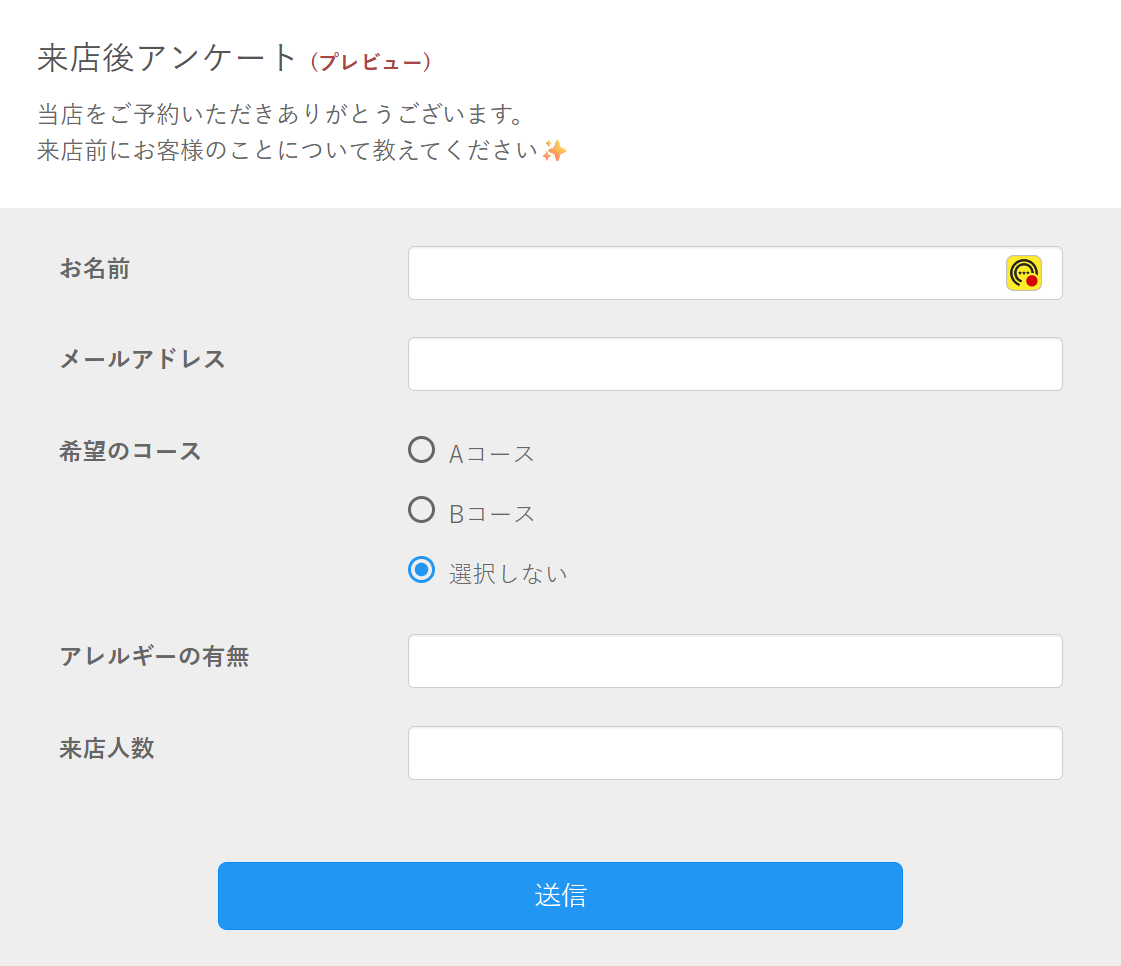Click the sparkle emoji after the intro text

pyautogui.click(x=554, y=151)
